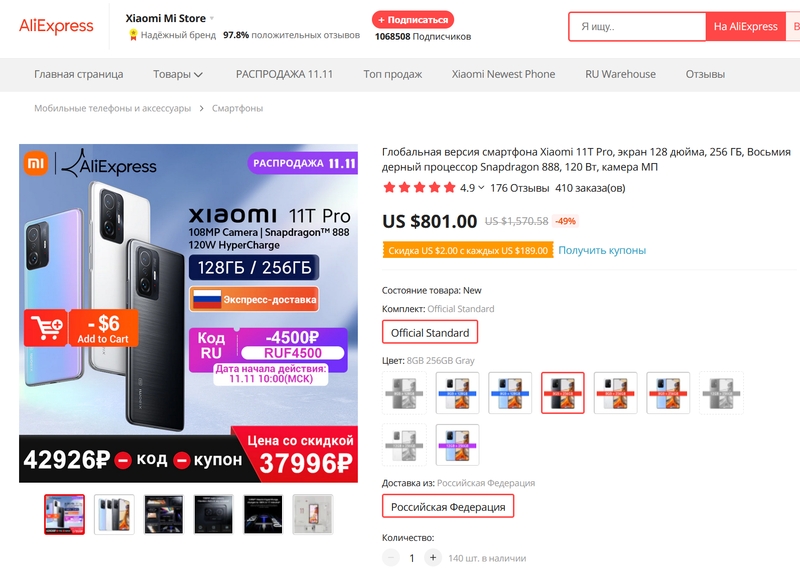This screenshot has width=800, height=574.
Task: Open the camera close-up thumbnail
Action: pyautogui.click(x=163, y=514)
